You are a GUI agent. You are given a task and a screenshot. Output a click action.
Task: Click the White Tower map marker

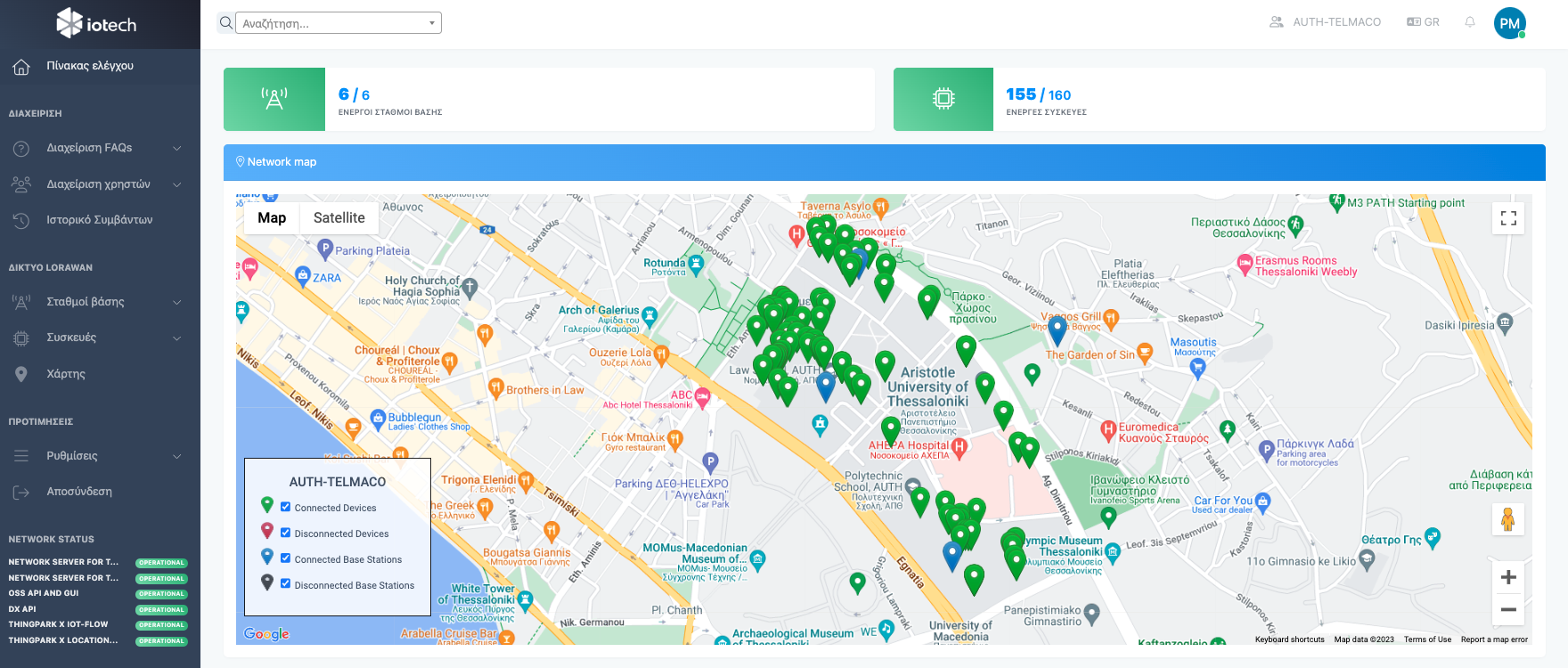(x=525, y=601)
